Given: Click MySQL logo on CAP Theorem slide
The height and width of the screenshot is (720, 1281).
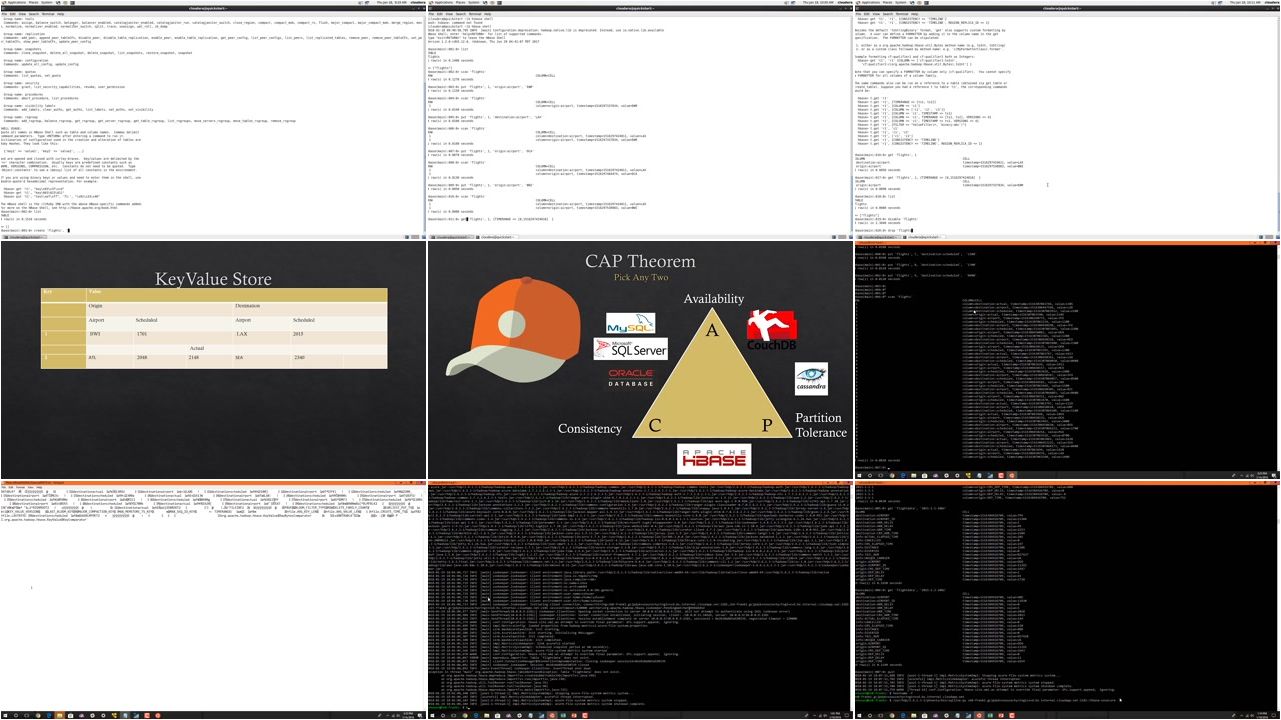Looking at the screenshot, I should [630, 324].
